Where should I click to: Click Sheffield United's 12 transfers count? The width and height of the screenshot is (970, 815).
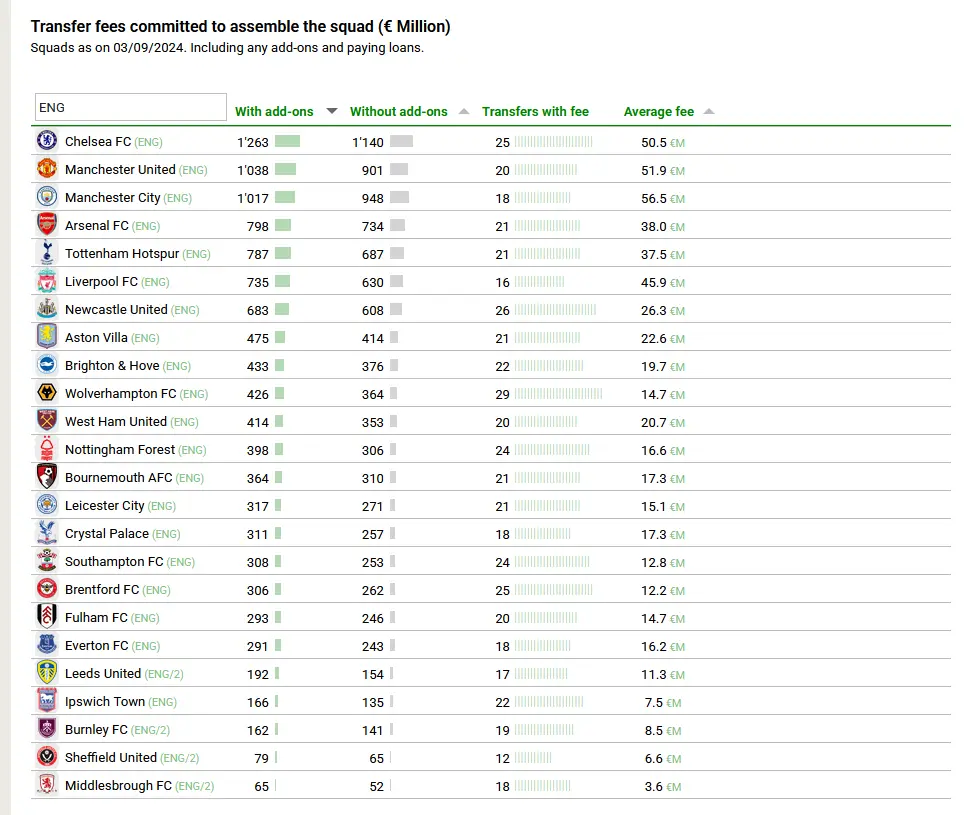click(502, 758)
